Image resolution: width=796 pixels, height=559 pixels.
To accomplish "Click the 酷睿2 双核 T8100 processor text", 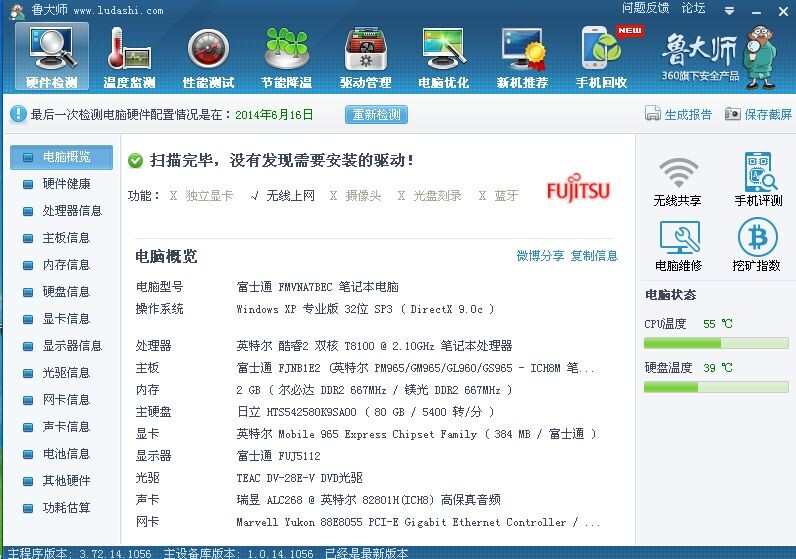I will 374,346.
